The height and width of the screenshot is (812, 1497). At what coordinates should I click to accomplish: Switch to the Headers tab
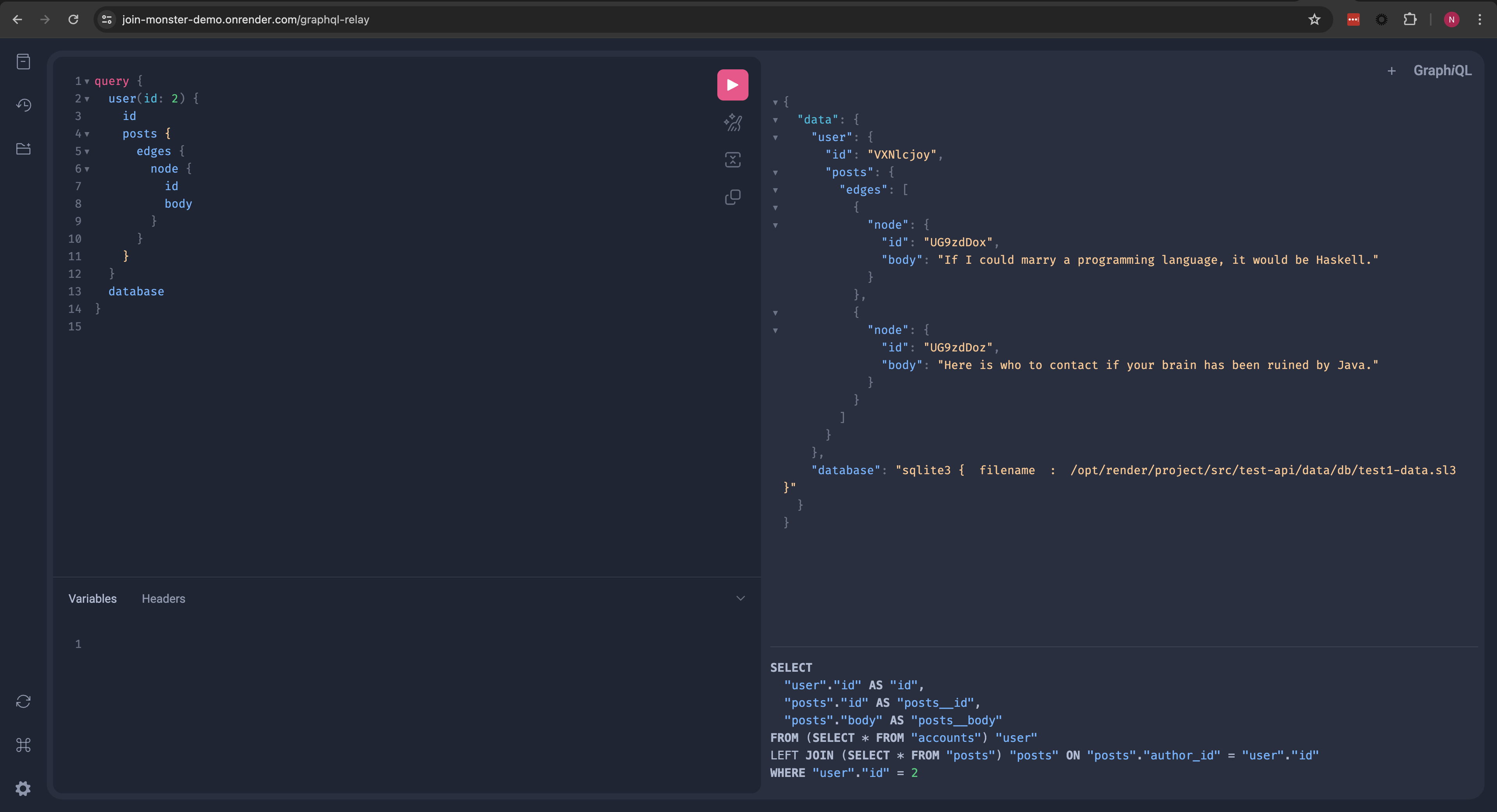click(x=163, y=598)
